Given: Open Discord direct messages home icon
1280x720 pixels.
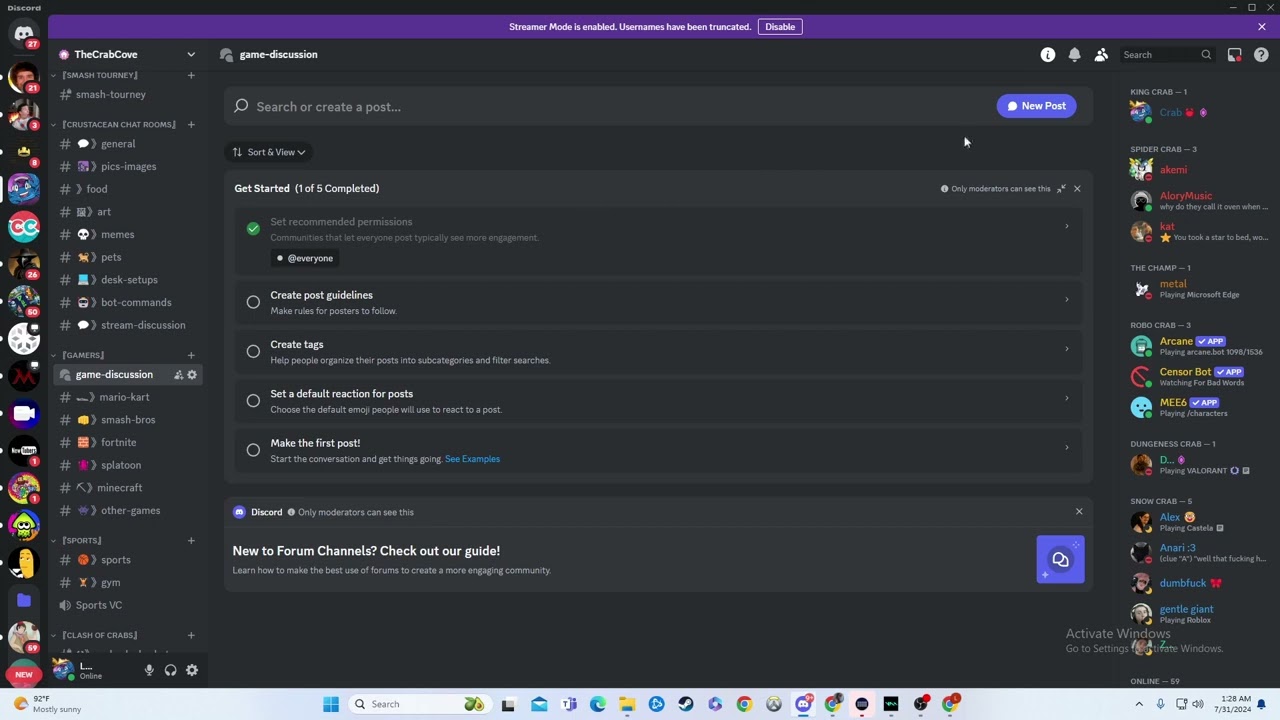Looking at the screenshot, I should coord(24,34).
